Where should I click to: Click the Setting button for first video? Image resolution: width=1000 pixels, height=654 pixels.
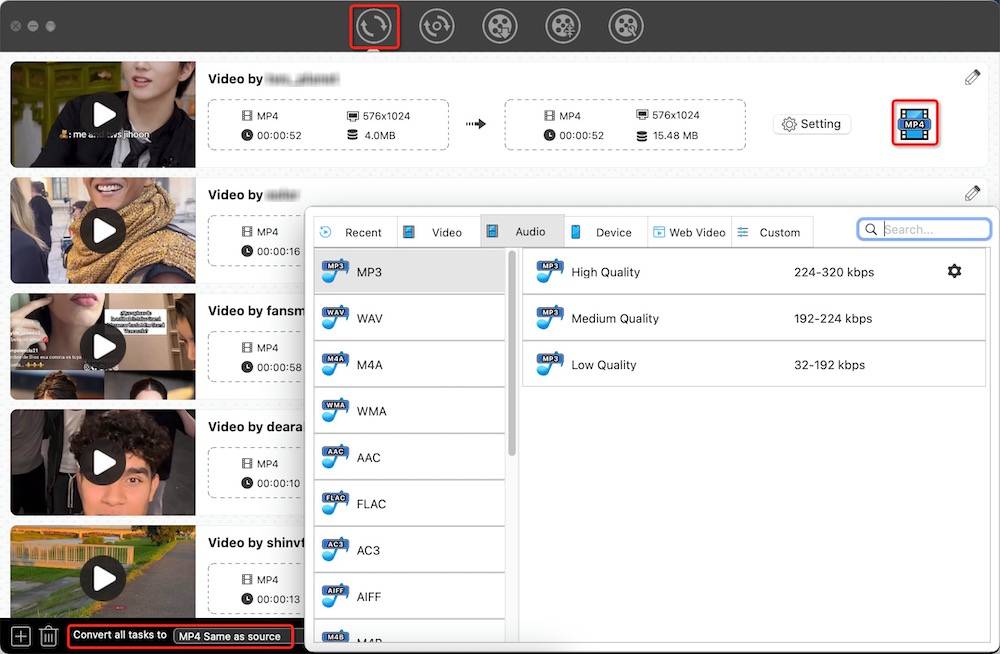(812, 124)
